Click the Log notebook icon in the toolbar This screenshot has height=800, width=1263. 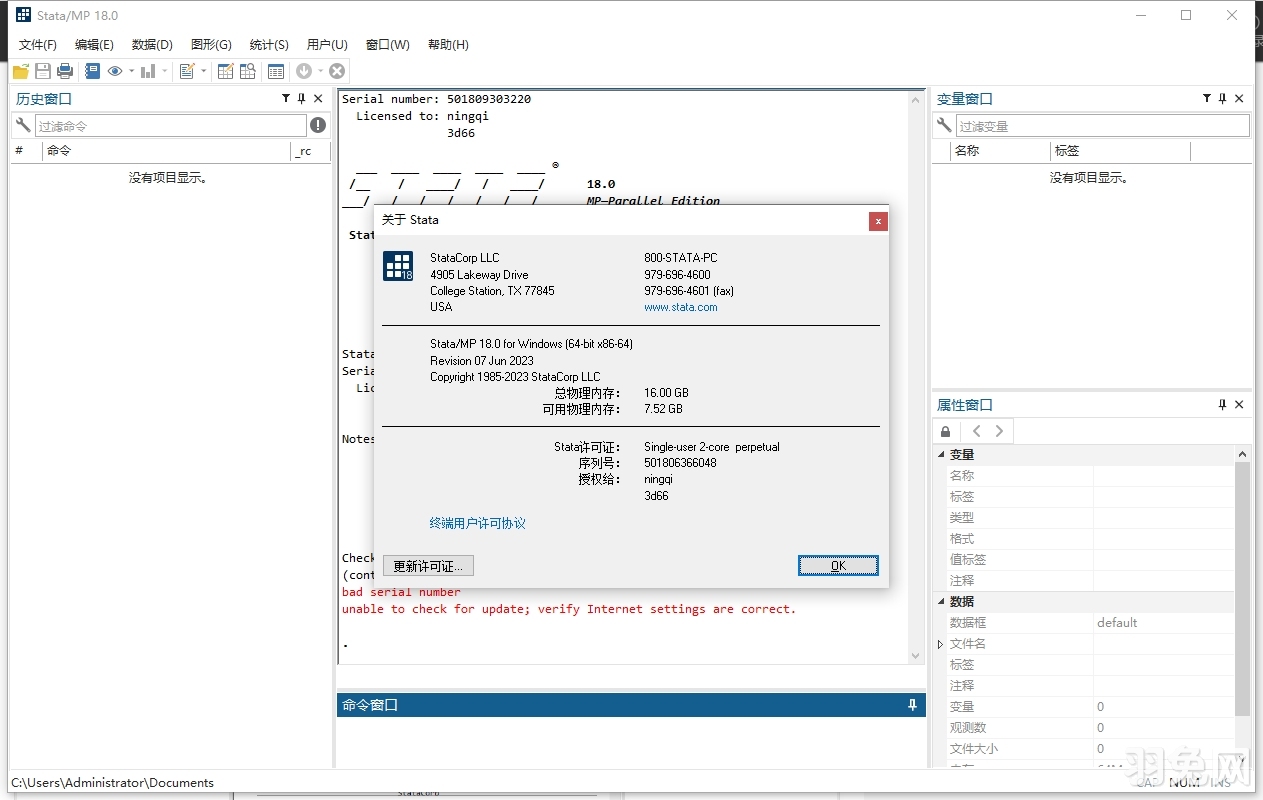pos(93,70)
